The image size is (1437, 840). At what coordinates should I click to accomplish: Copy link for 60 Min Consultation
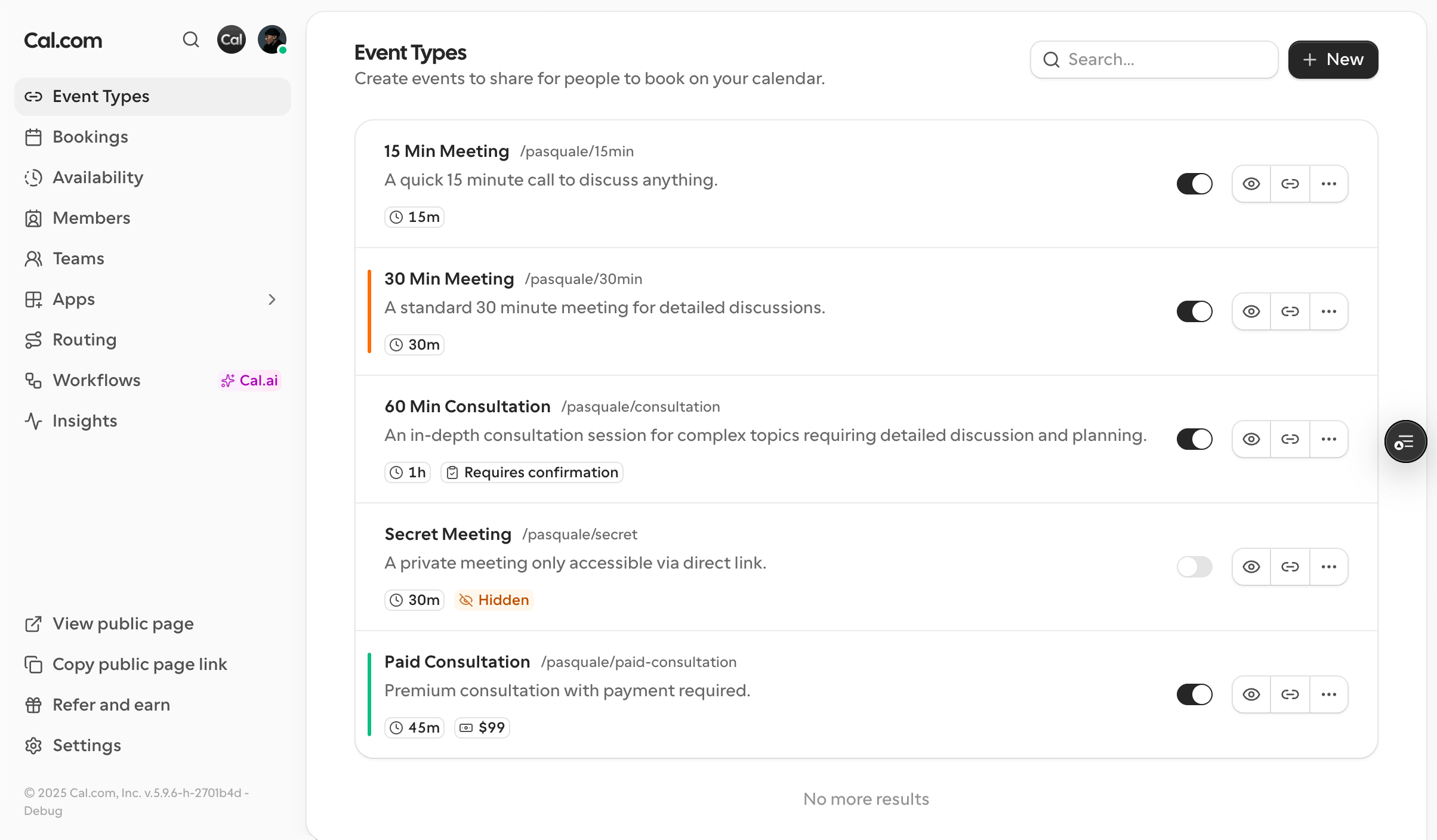(x=1290, y=439)
